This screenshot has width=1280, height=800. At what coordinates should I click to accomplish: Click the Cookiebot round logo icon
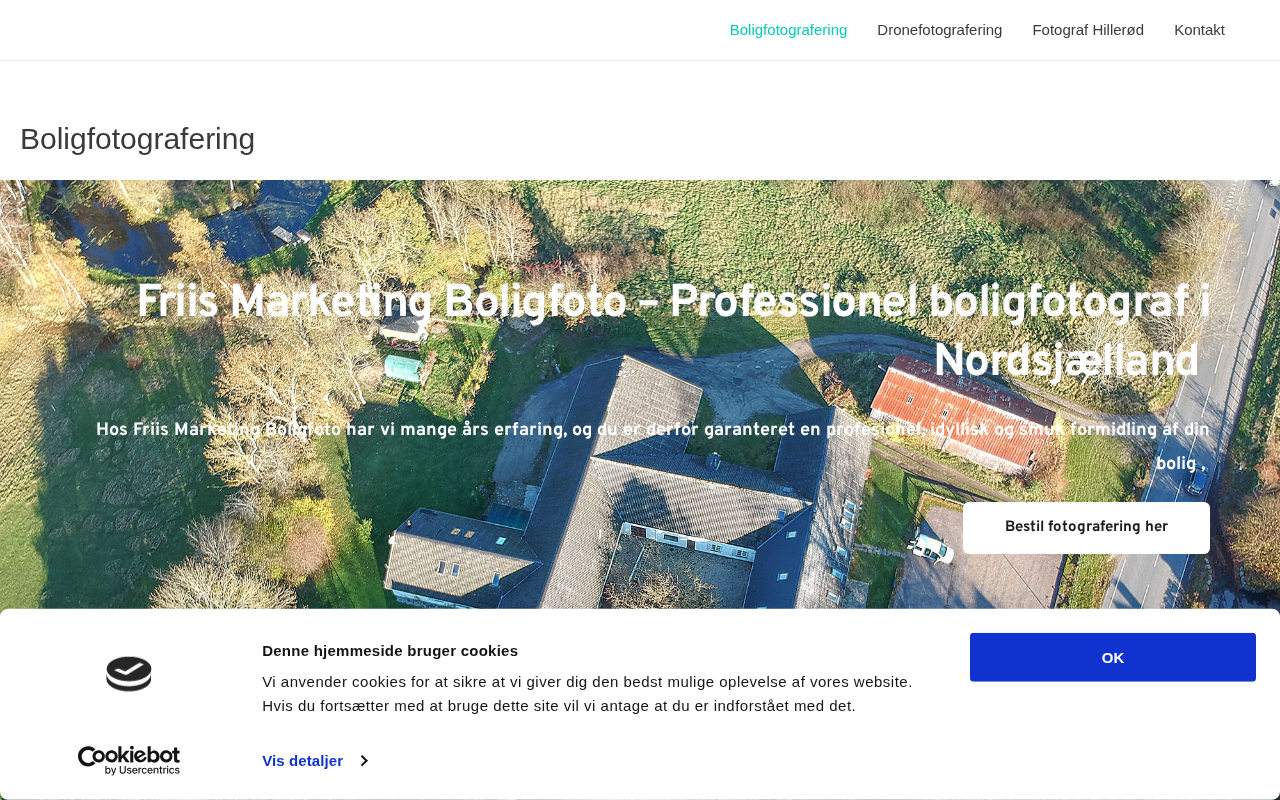tap(129, 674)
